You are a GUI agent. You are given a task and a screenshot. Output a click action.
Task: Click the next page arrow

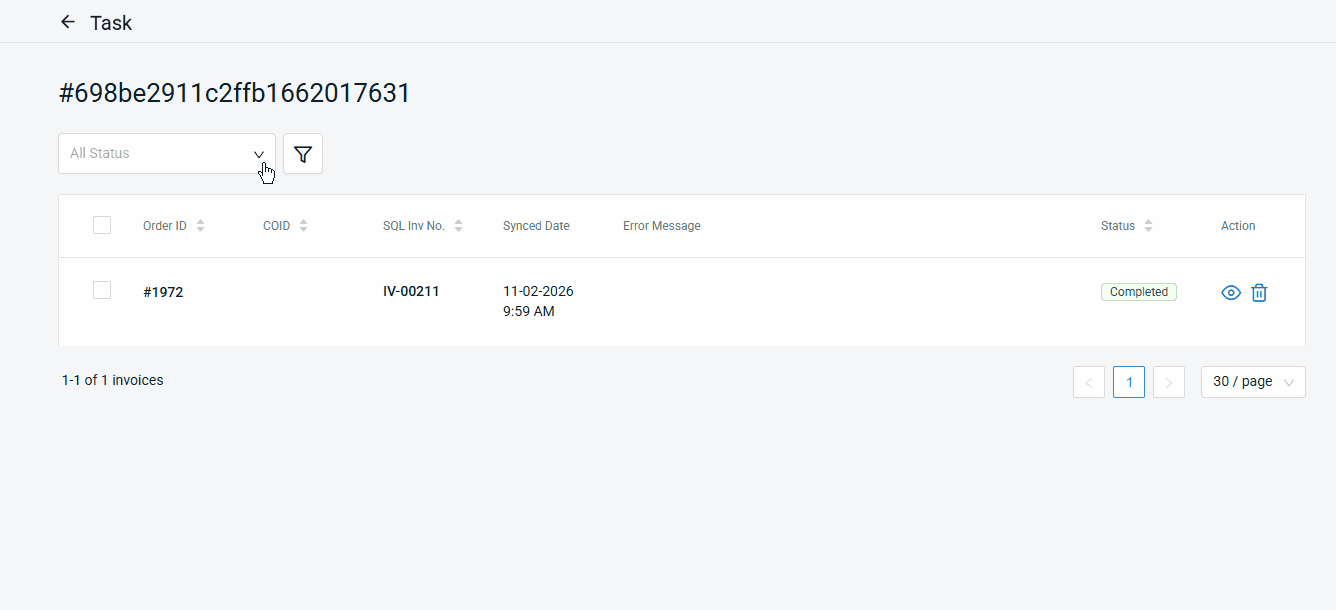pyautogui.click(x=1169, y=382)
